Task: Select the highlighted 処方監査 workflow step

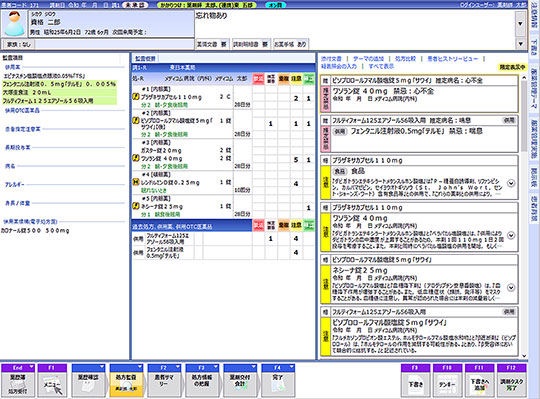Action: 126,381
